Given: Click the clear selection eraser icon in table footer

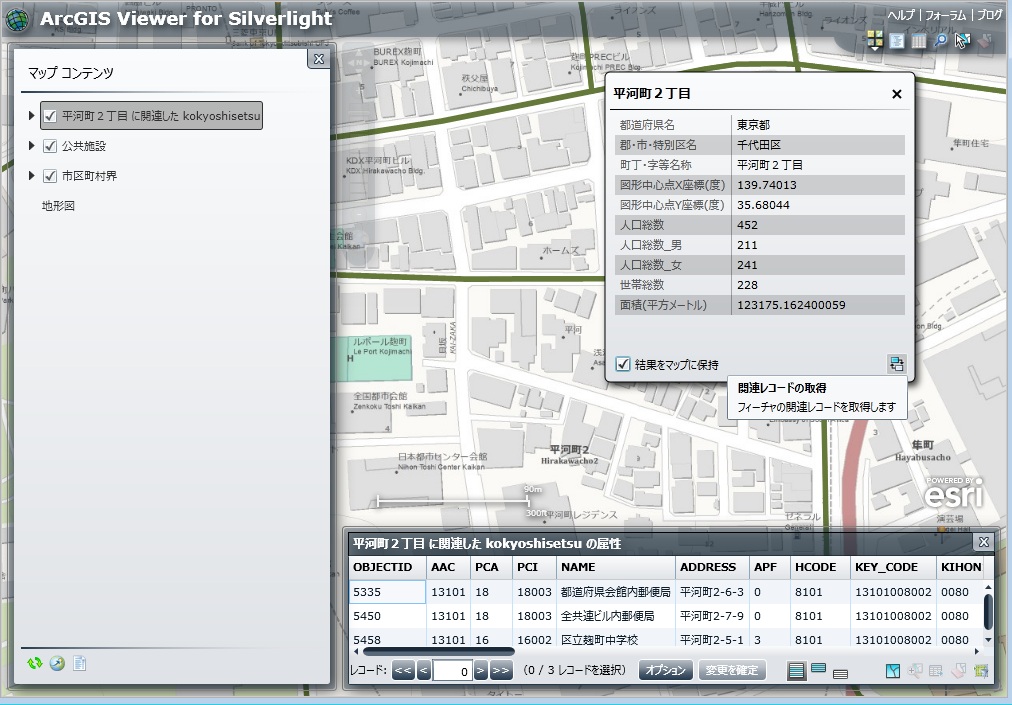Looking at the screenshot, I should [958, 671].
